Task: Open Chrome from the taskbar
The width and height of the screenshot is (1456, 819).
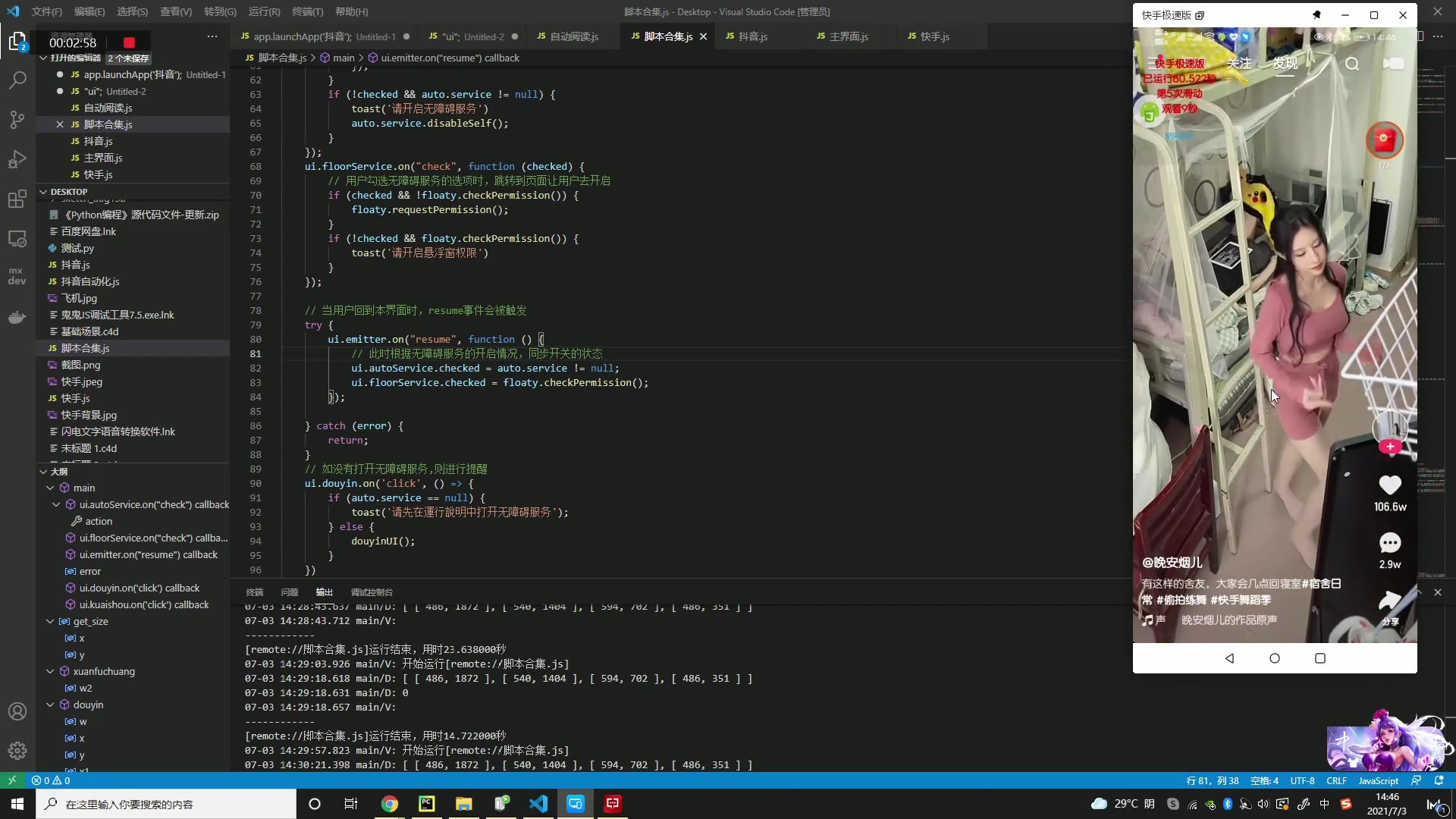Action: pos(389,804)
